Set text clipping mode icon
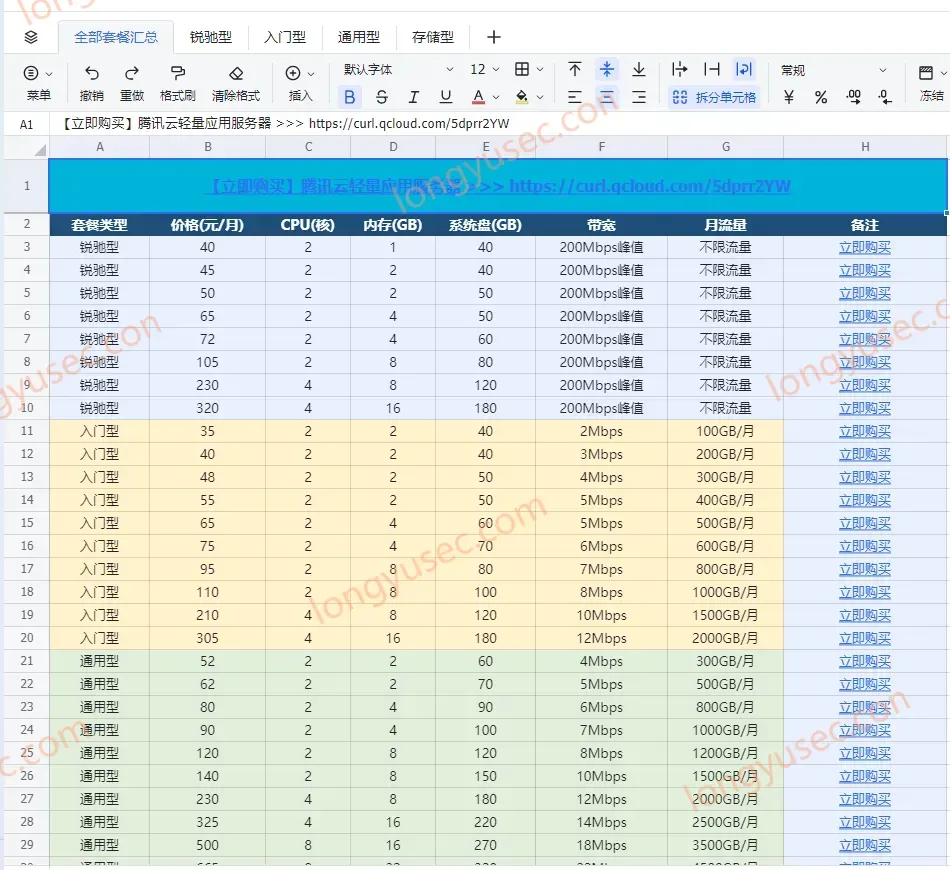 click(712, 69)
